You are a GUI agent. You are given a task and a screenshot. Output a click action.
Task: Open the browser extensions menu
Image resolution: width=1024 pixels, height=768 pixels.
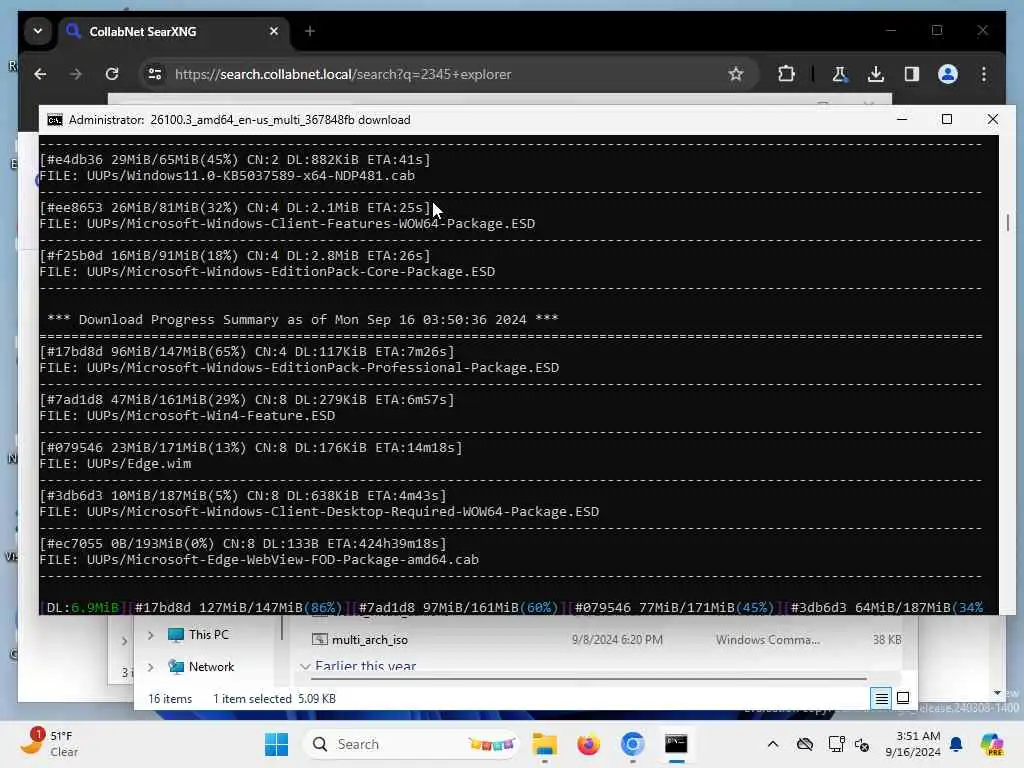pos(786,74)
